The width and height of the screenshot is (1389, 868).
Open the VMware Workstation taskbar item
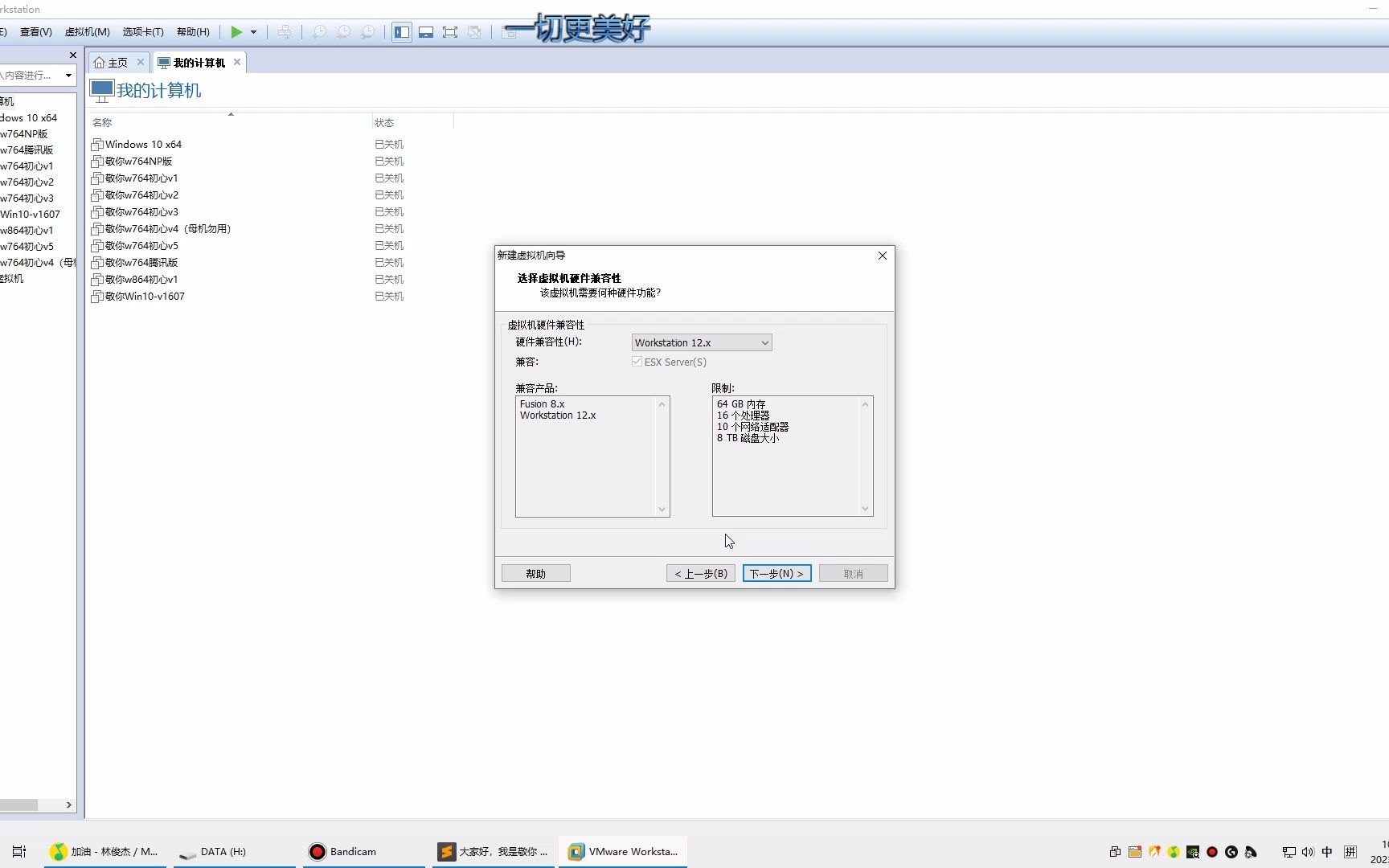623,852
